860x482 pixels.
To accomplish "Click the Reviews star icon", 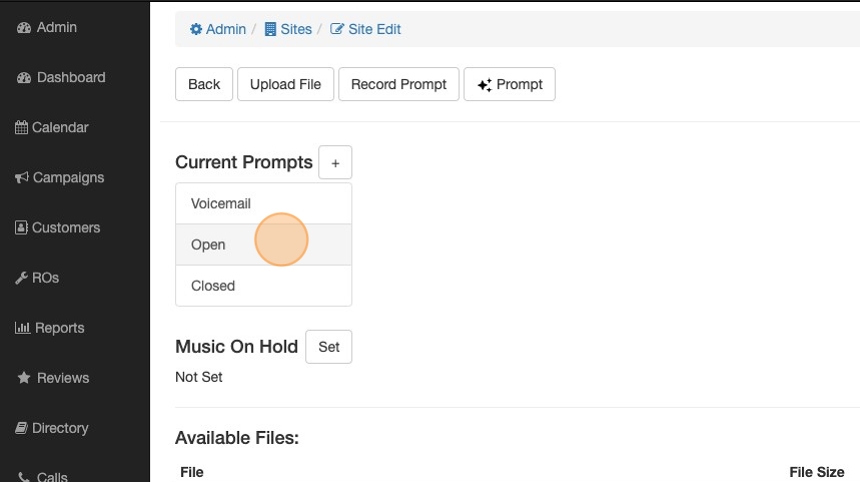I will tap(24, 378).
